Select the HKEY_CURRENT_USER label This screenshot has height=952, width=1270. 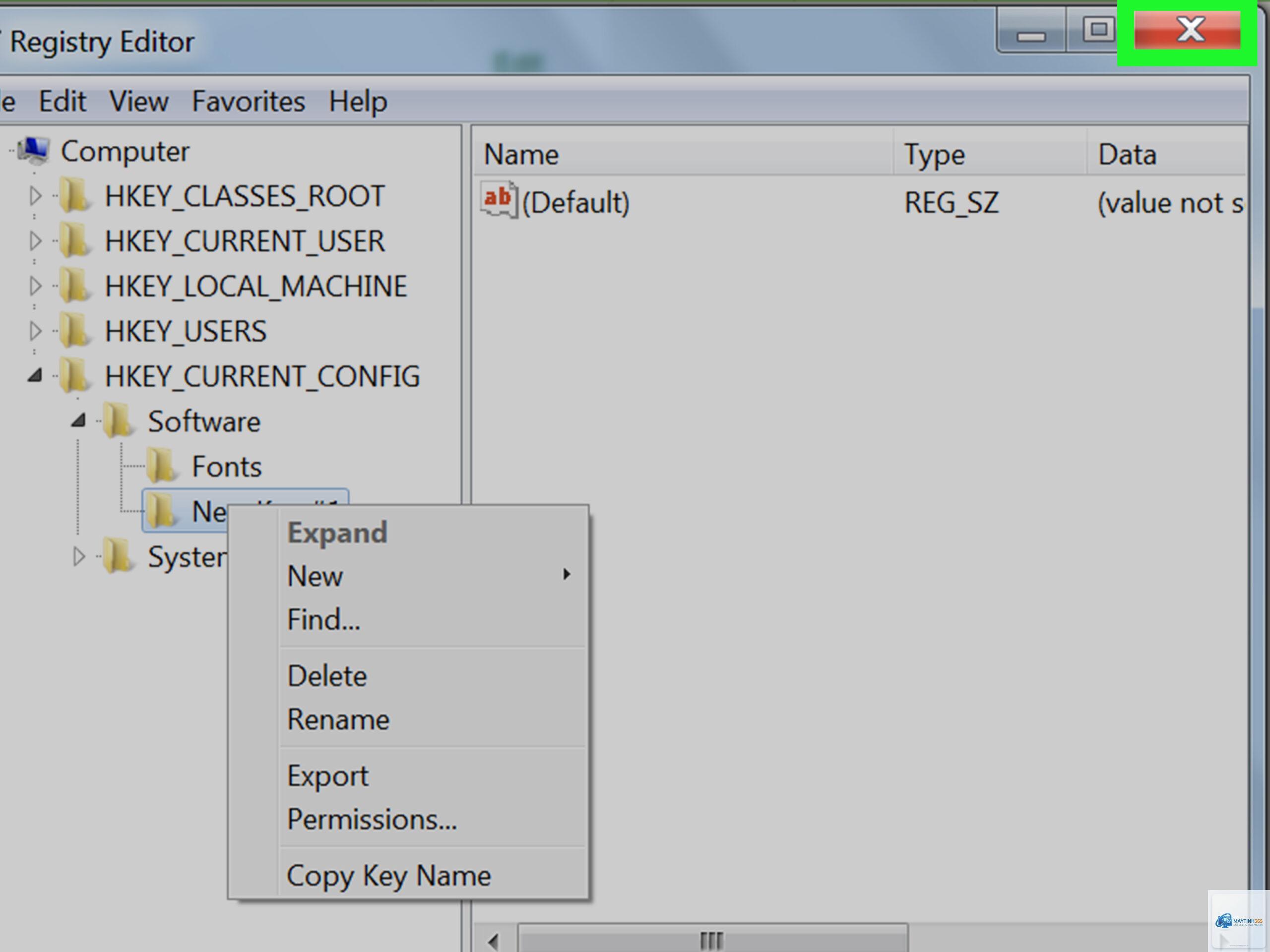(x=245, y=240)
